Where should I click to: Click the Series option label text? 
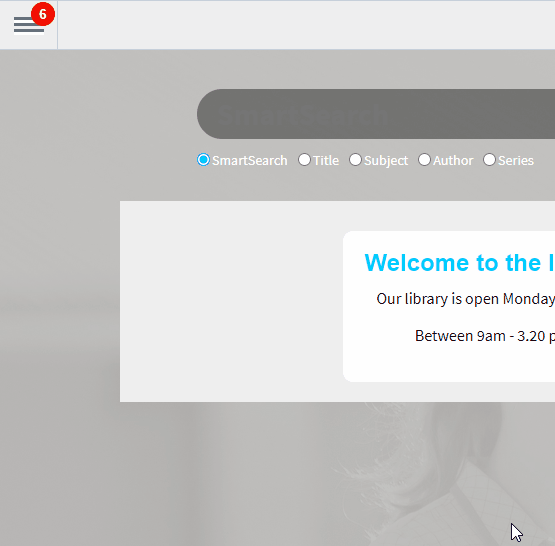coord(516,161)
